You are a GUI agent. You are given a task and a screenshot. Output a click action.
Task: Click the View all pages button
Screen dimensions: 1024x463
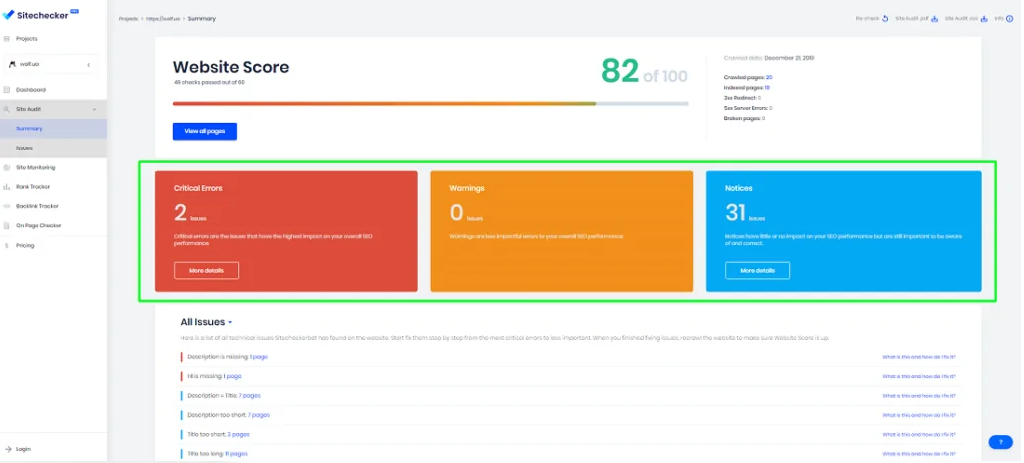[x=204, y=131]
